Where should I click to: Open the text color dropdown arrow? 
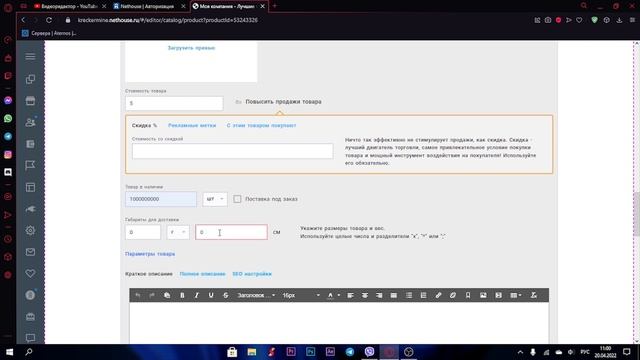(339, 295)
